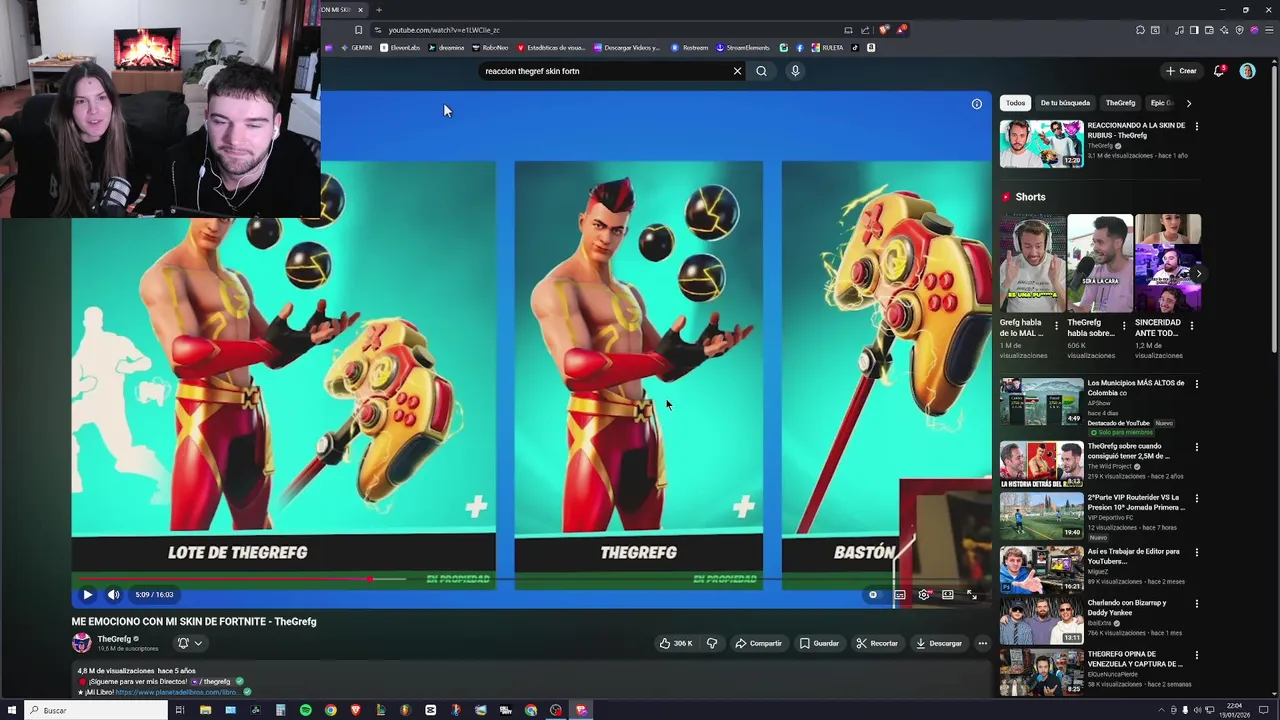
Task: Open the RULETA bookmark
Action: click(x=828, y=47)
